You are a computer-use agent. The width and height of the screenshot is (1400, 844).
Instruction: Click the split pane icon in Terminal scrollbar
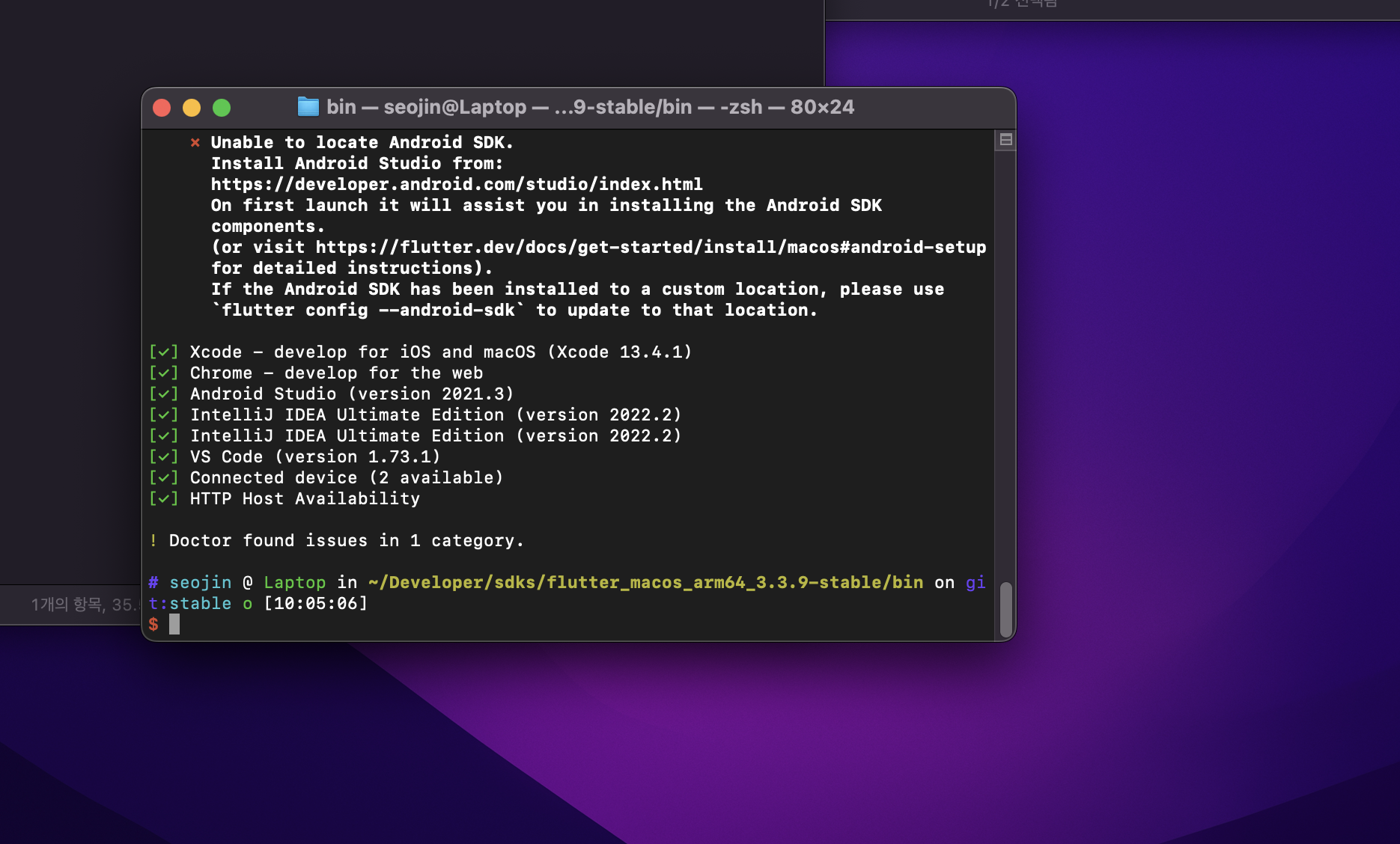(1005, 140)
